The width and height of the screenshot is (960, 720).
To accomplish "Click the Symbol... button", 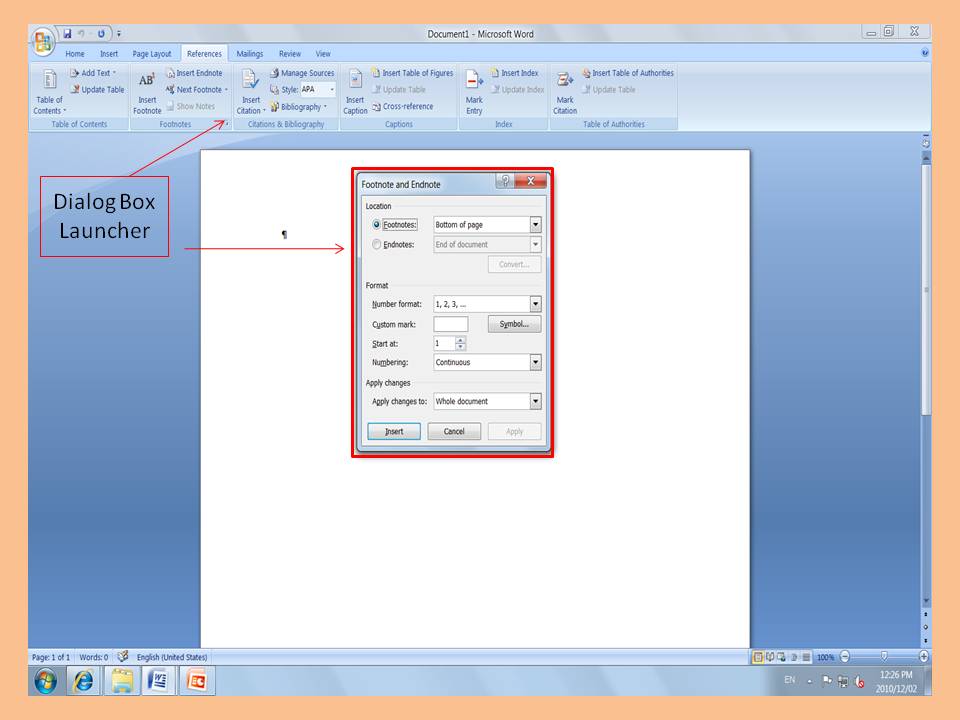I will coord(514,324).
